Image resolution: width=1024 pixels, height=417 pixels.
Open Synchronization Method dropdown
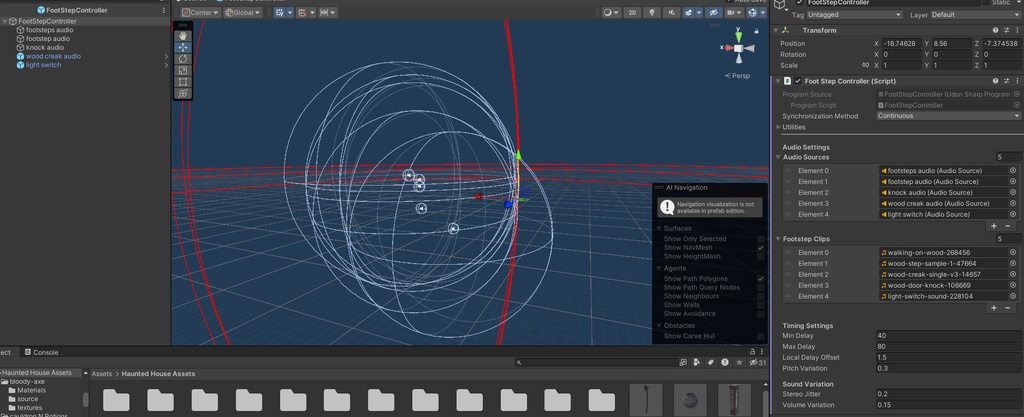[x=948, y=116]
